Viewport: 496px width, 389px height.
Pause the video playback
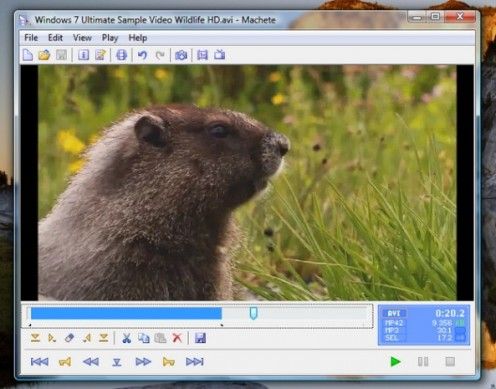(x=423, y=362)
